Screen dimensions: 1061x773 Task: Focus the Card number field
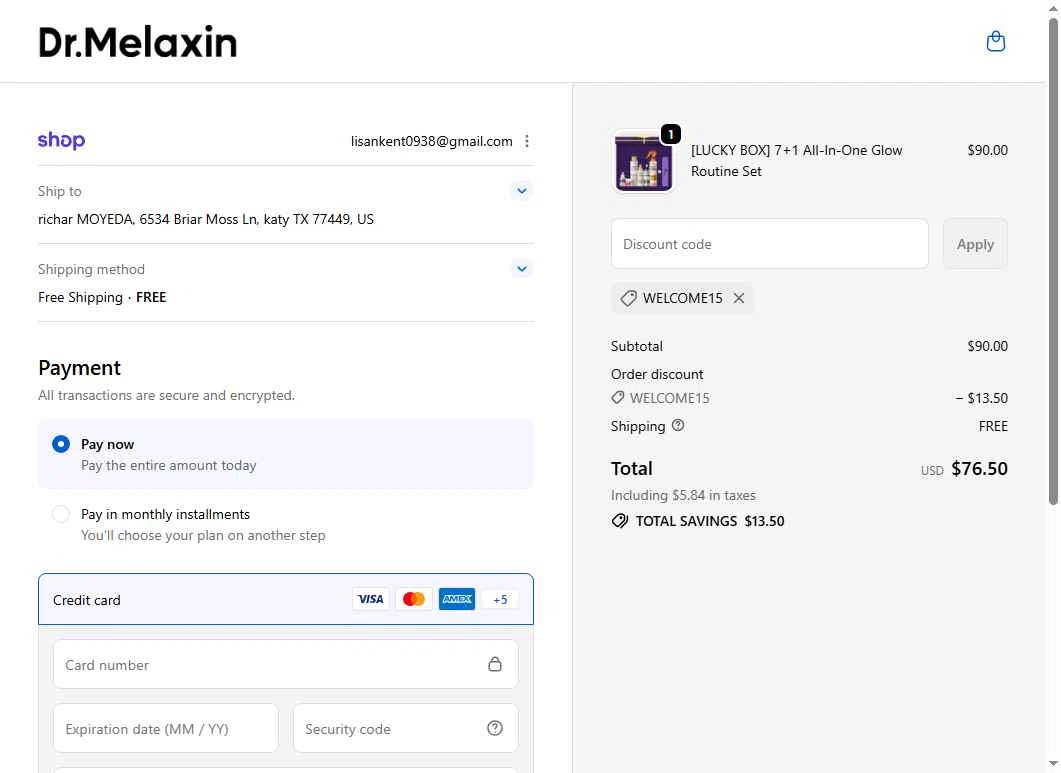[x=286, y=664]
